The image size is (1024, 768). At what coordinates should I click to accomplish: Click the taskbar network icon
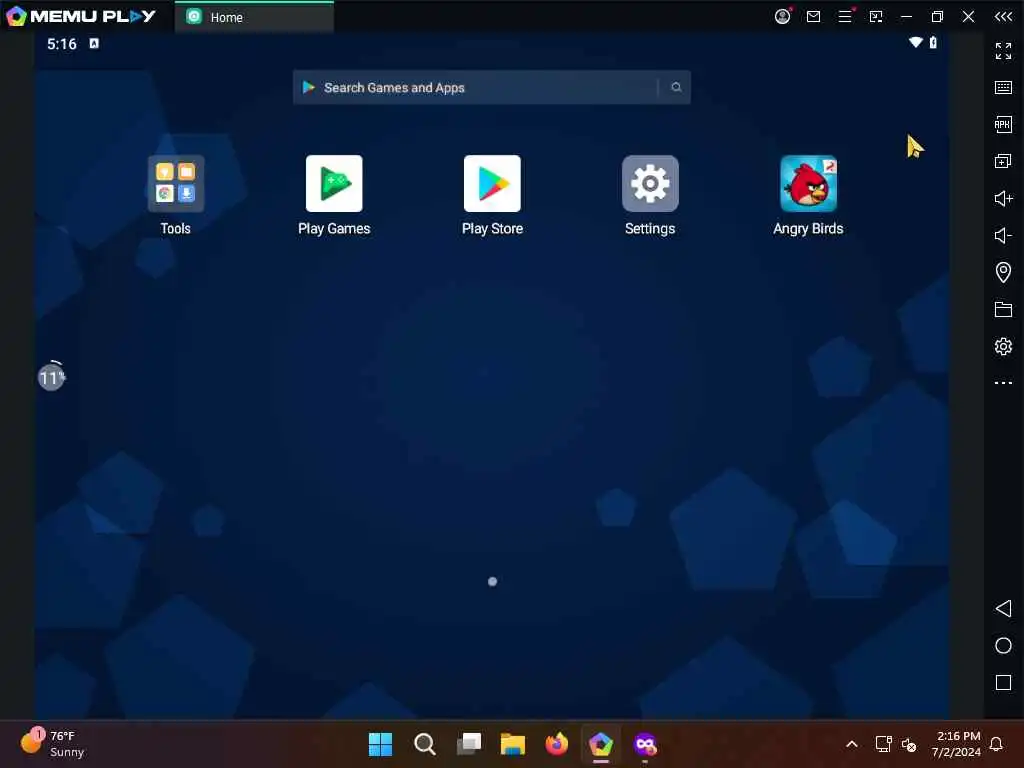coord(883,744)
